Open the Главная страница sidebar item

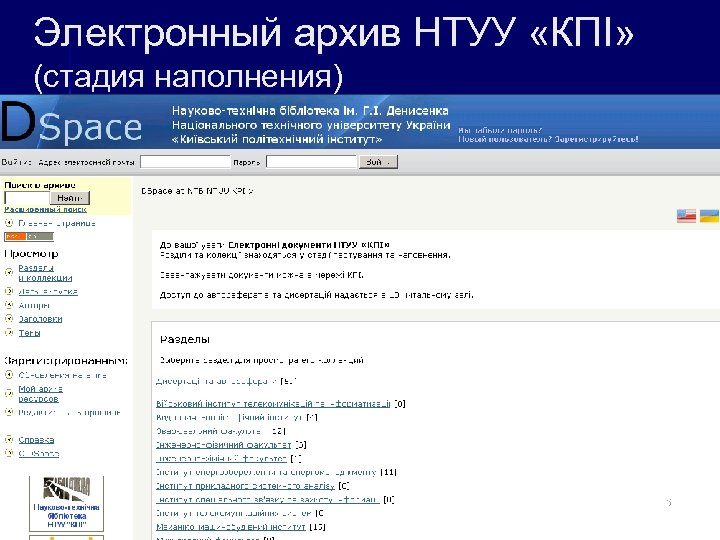click(57, 223)
